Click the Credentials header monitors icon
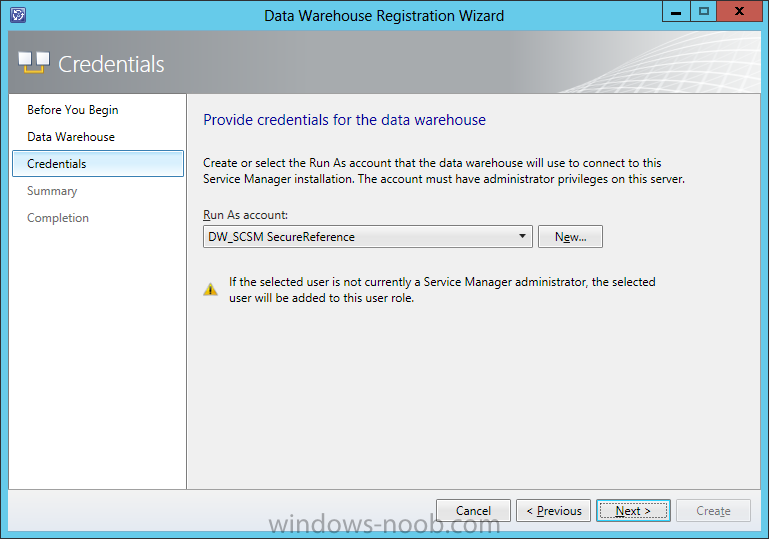Image resolution: width=769 pixels, height=539 pixels. (34, 62)
